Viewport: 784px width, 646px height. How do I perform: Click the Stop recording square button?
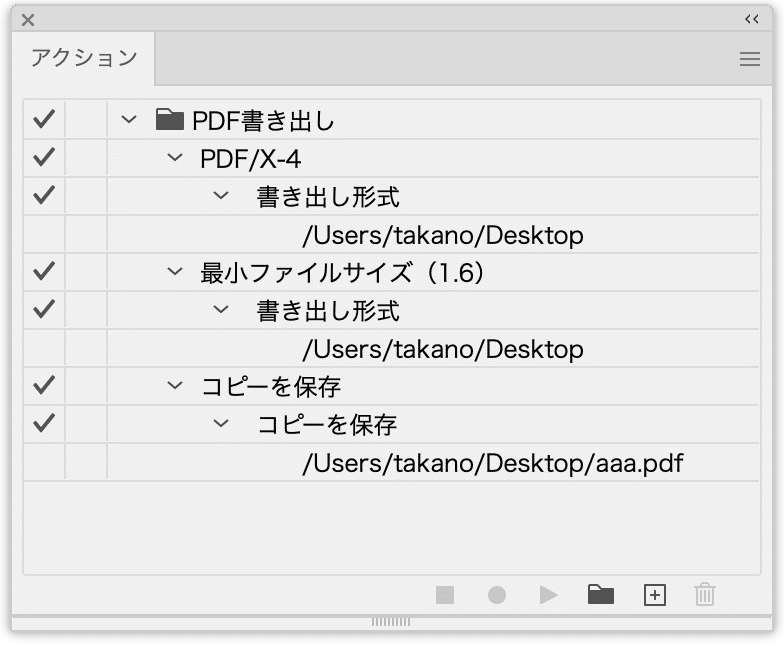[x=445, y=595]
